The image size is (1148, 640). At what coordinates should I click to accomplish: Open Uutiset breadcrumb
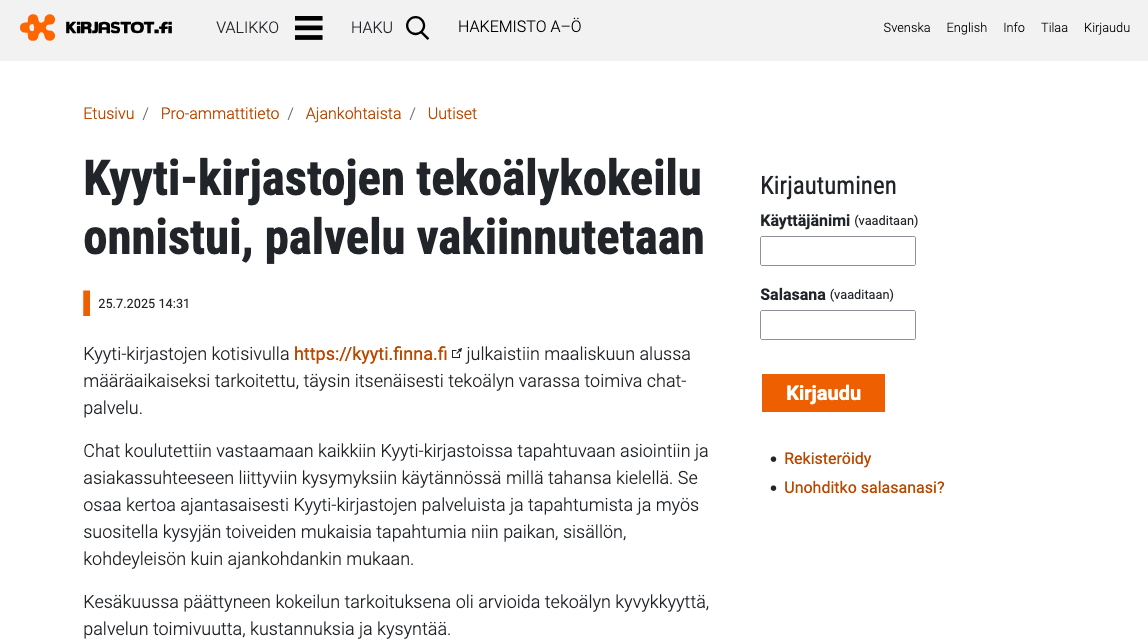pyautogui.click(x=452, y=114)
